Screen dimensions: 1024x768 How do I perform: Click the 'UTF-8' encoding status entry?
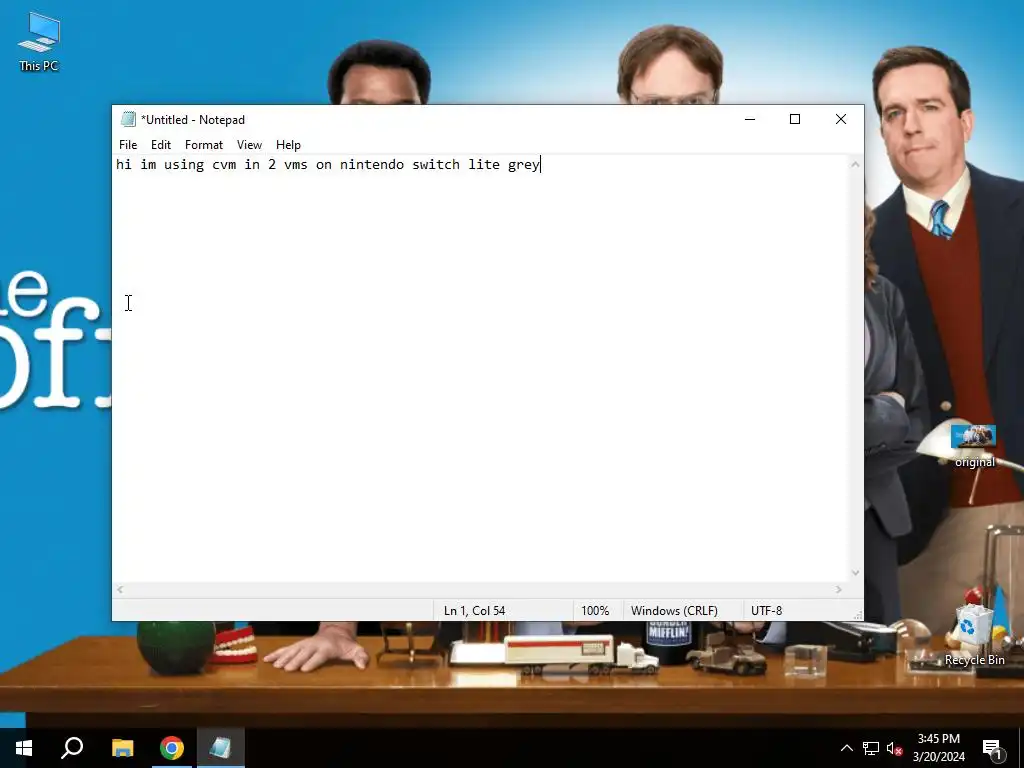click(766, 611)
